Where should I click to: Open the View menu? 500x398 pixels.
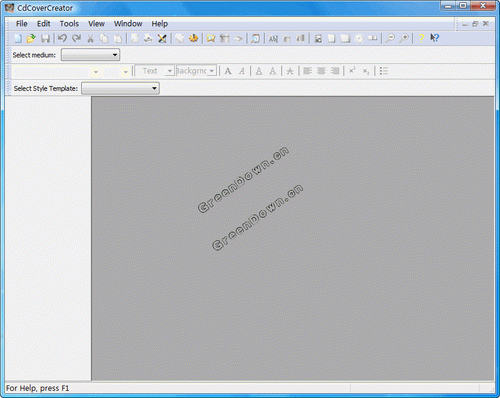pyautogui.click(x=96, y=24)
